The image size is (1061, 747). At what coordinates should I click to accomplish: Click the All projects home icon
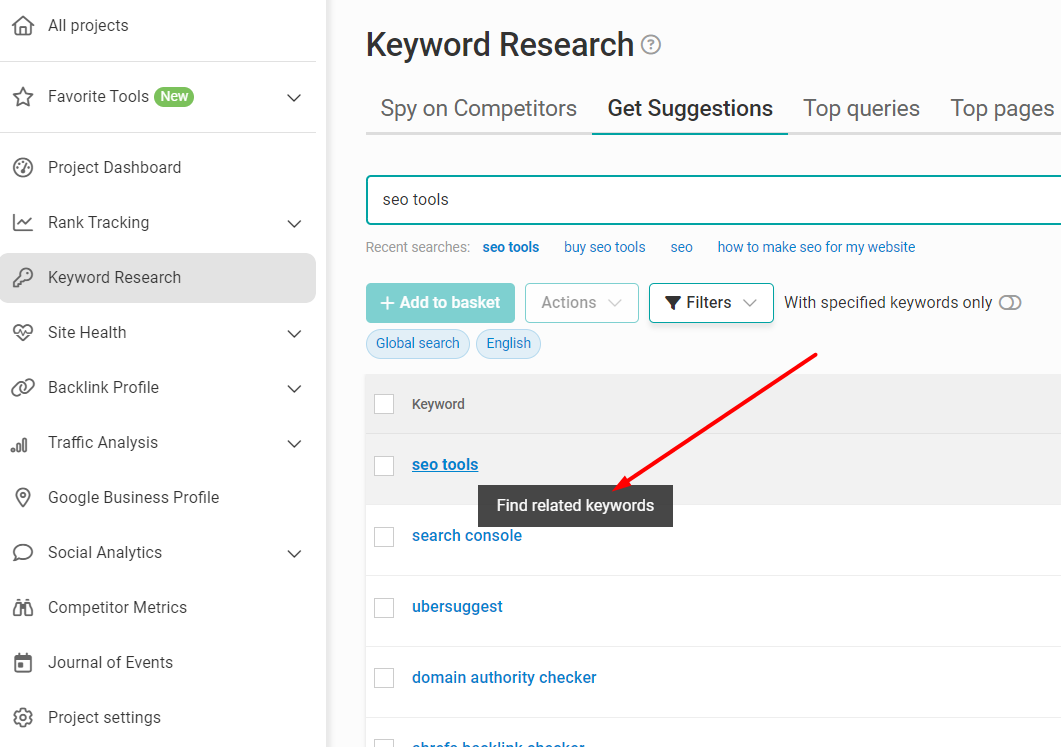23,26
